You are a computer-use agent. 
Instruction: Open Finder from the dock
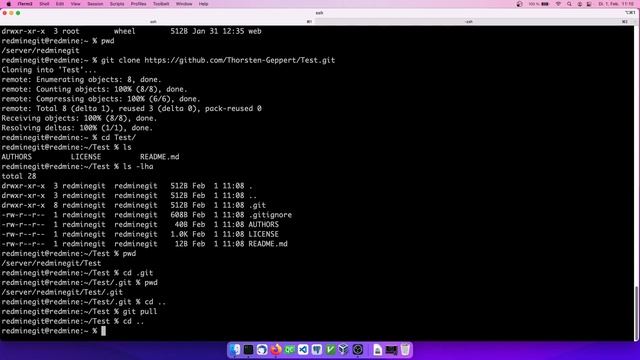coord(235,349)
